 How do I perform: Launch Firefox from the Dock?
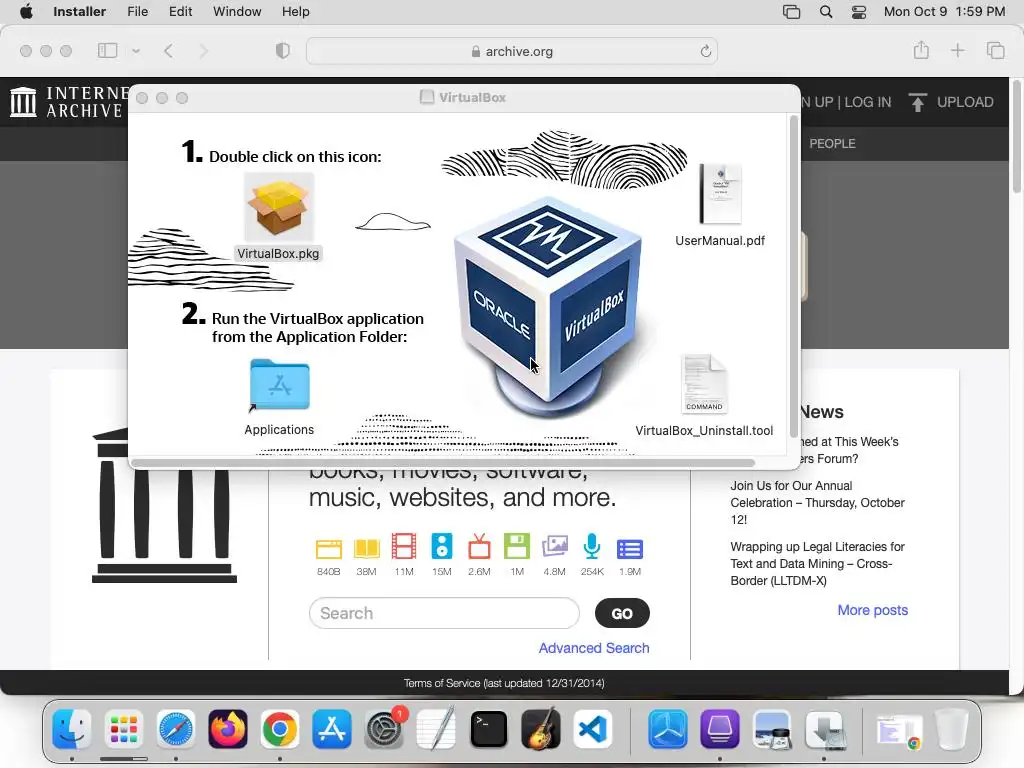[x=228, y=729]
